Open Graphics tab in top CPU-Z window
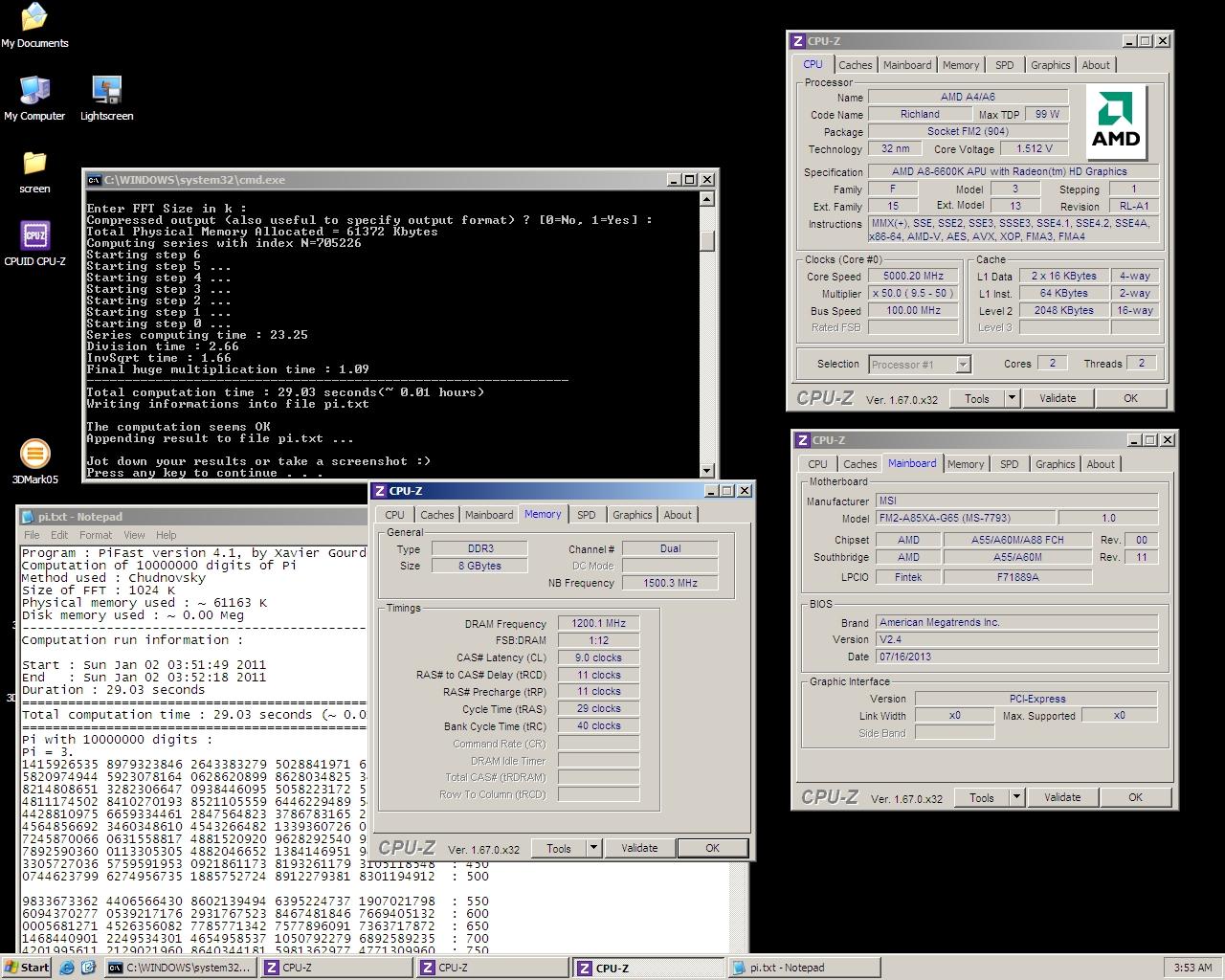 pyautogui.click(x=1050, y=65)
